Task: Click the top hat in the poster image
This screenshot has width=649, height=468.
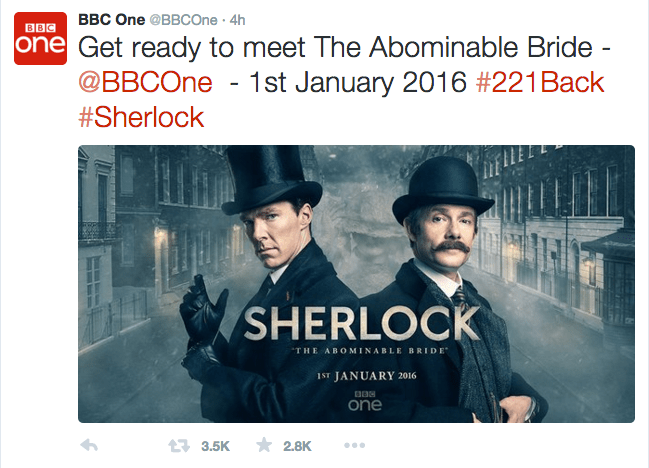Action: [x=271, y=180]
